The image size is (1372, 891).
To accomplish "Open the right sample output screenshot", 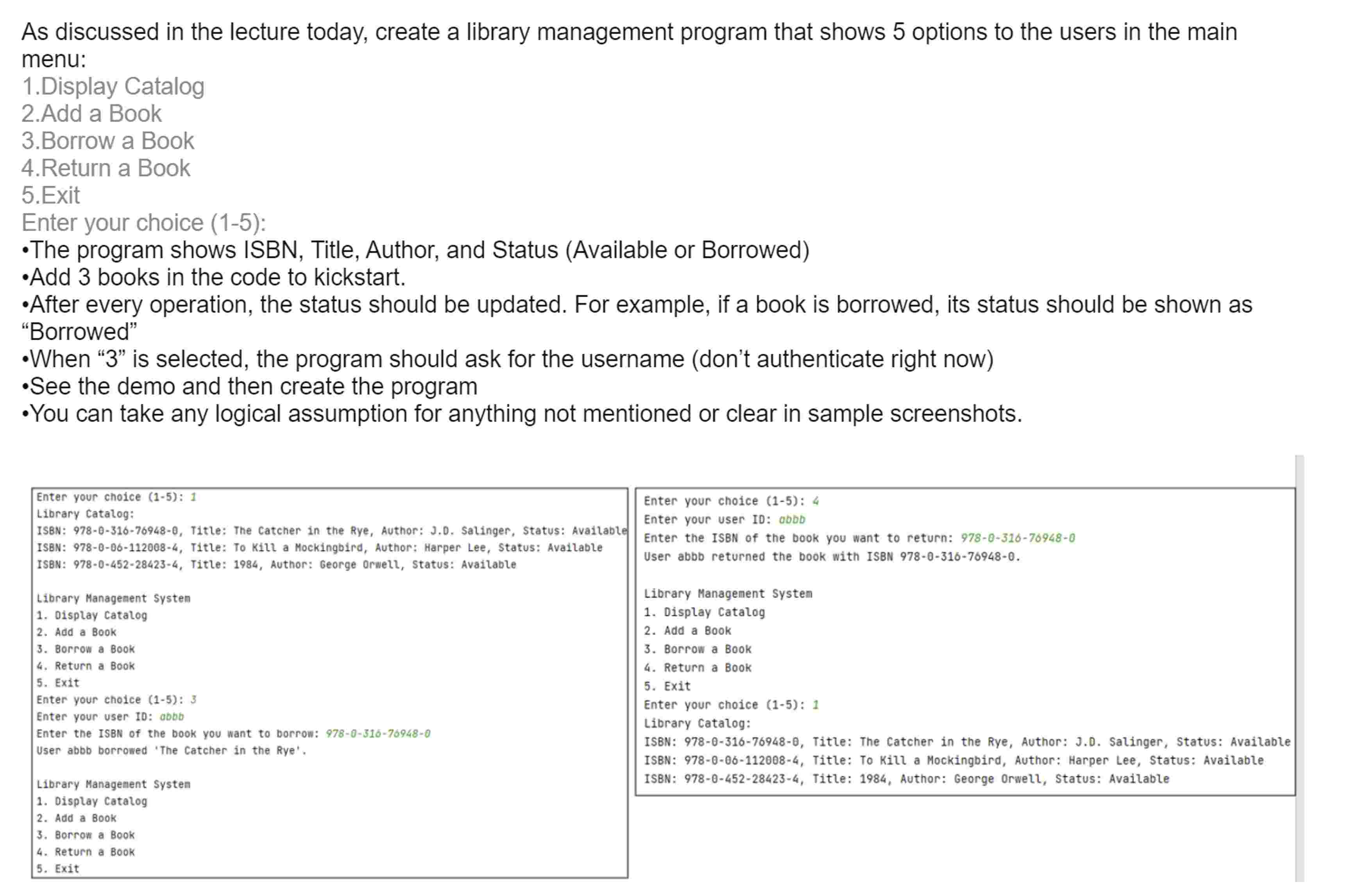I will point(965,641).
